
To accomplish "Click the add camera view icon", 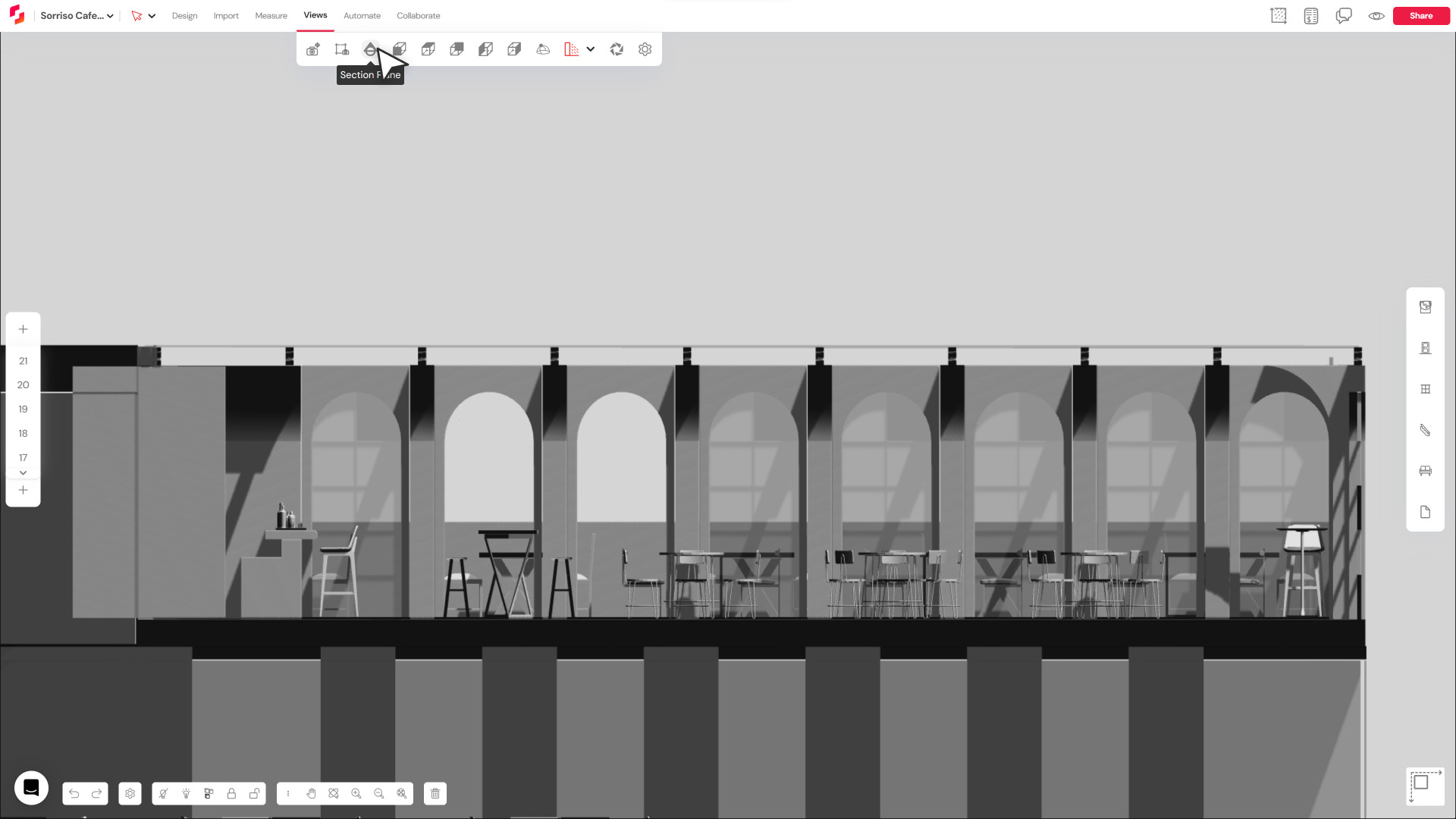I will coord(312,49).
